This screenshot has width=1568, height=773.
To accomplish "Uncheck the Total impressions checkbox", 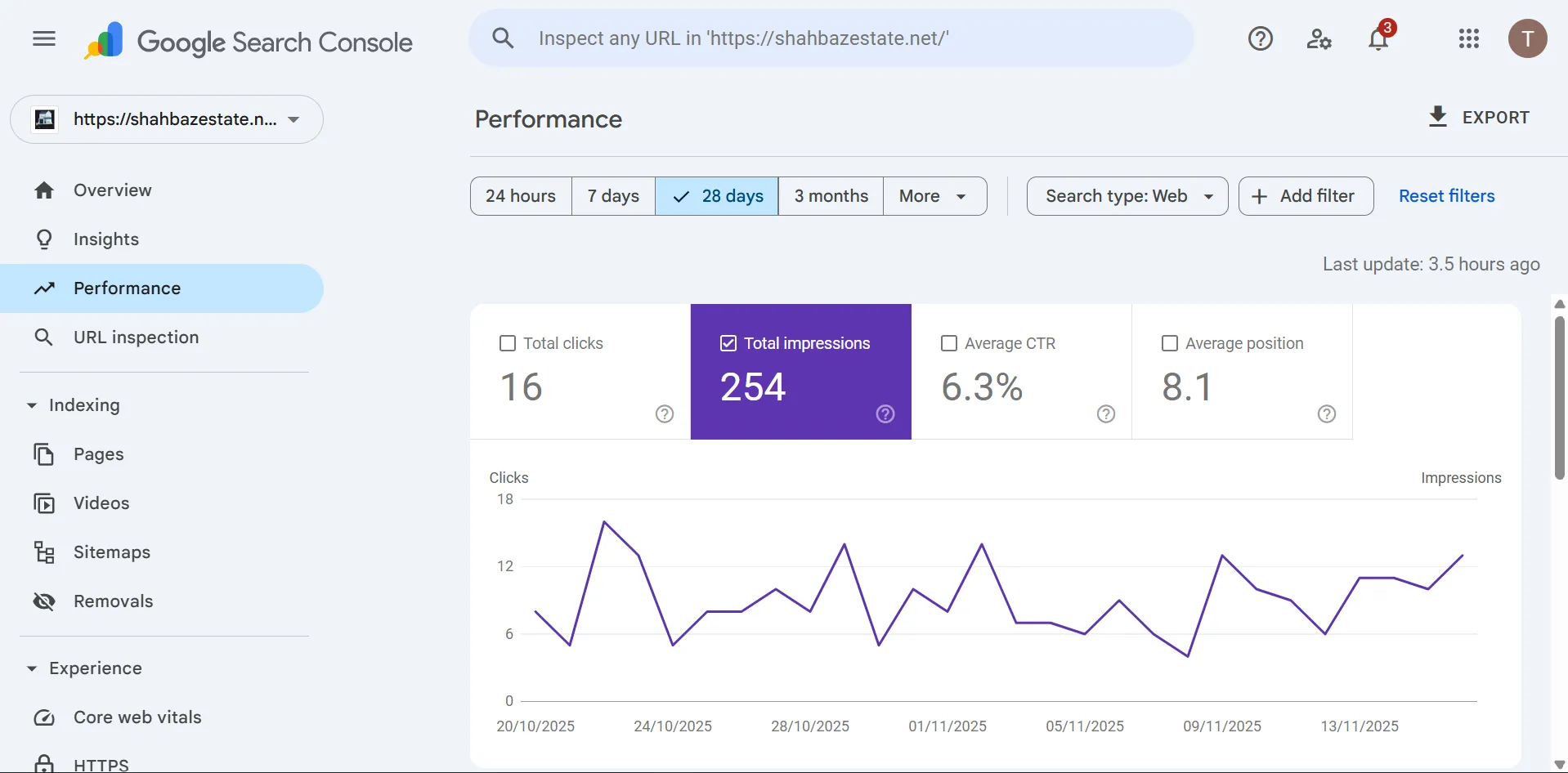I will [x=728, y=343].
